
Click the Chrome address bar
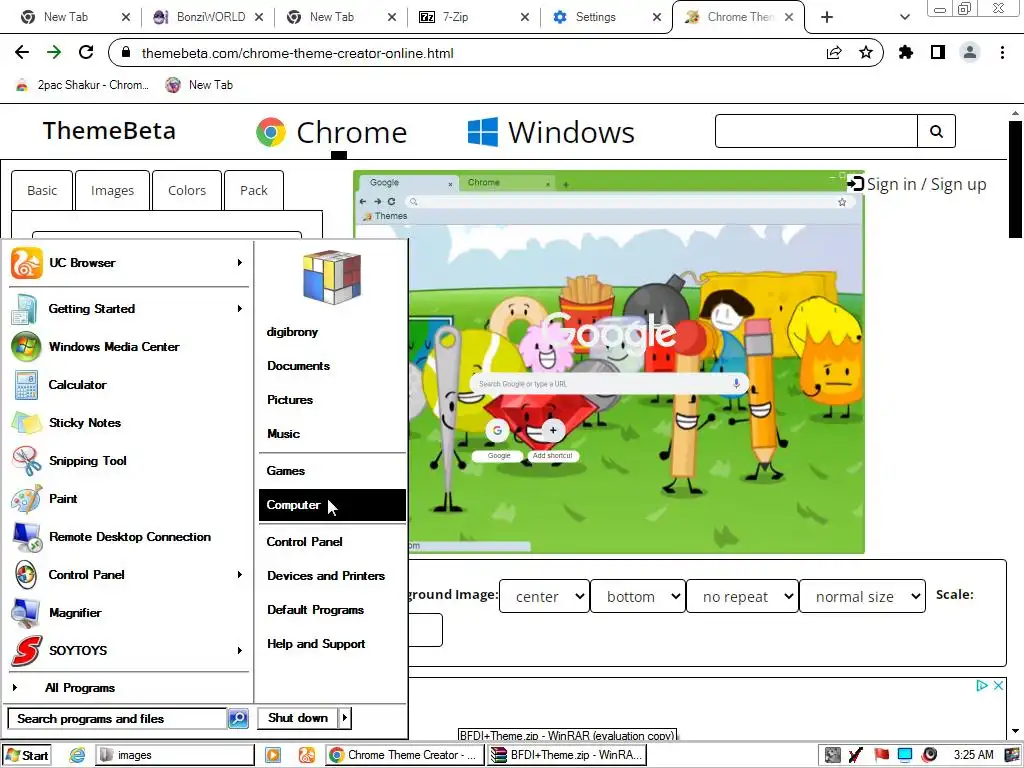pyautogui.click(x=477, y=53)
